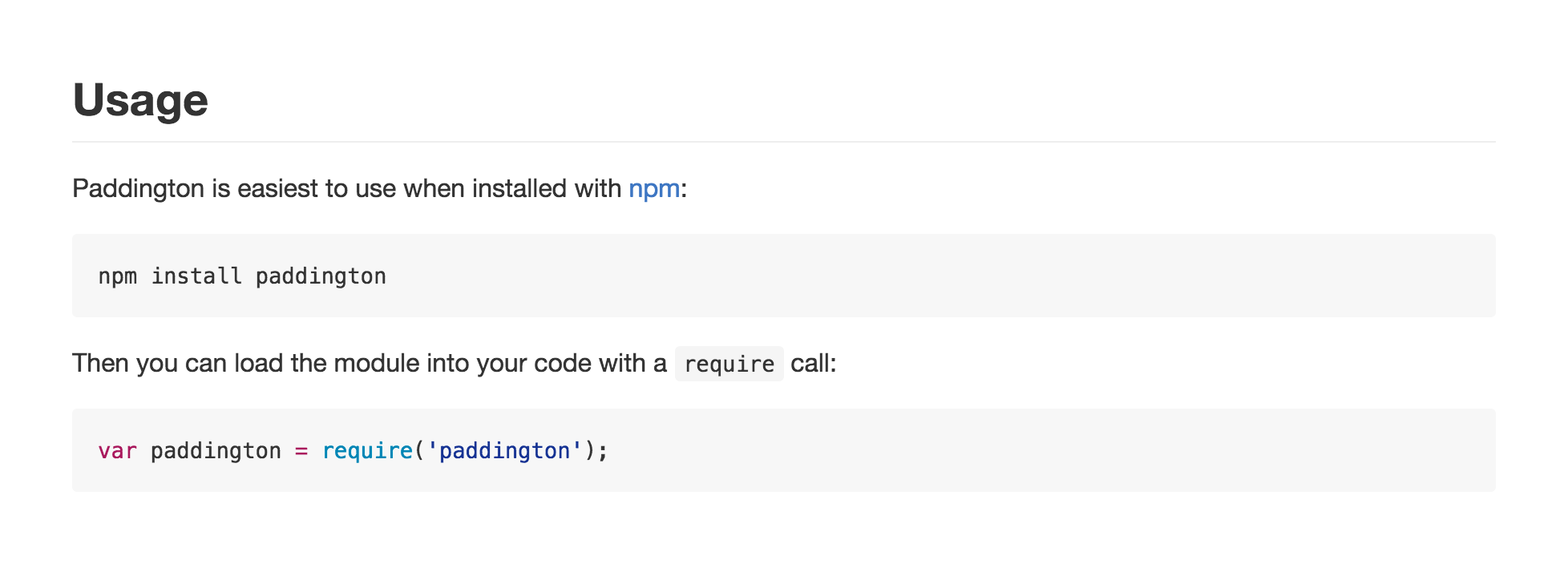
Task: Open the npm hyperlink
Action: coord(654,189)
